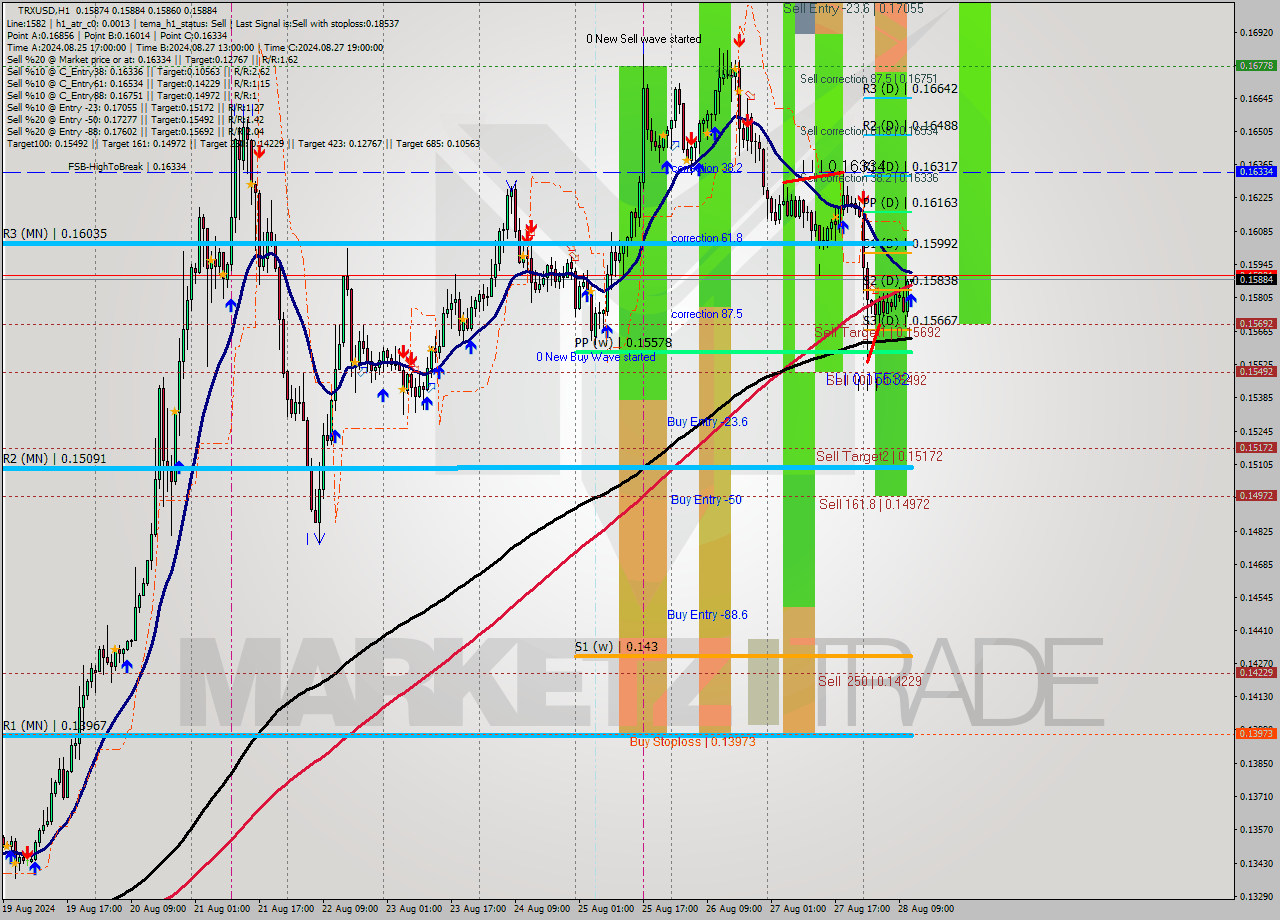Click the red 0.14972 price axis tag
Screen dimensions: 1280x920
click(1255, 495)
